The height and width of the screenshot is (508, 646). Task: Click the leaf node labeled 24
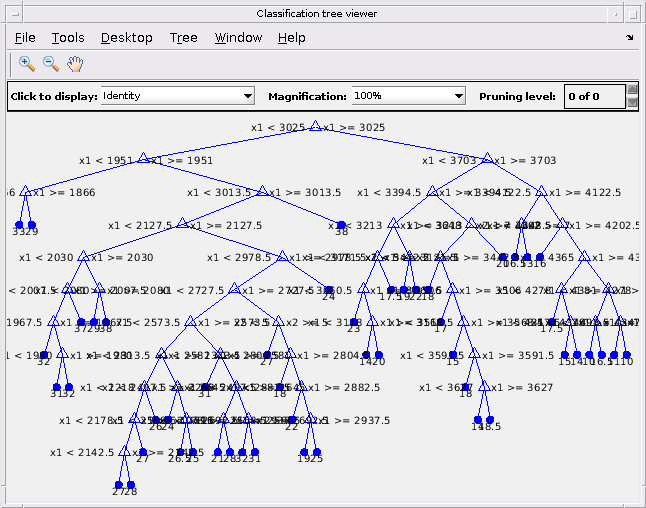pos(328,290)
